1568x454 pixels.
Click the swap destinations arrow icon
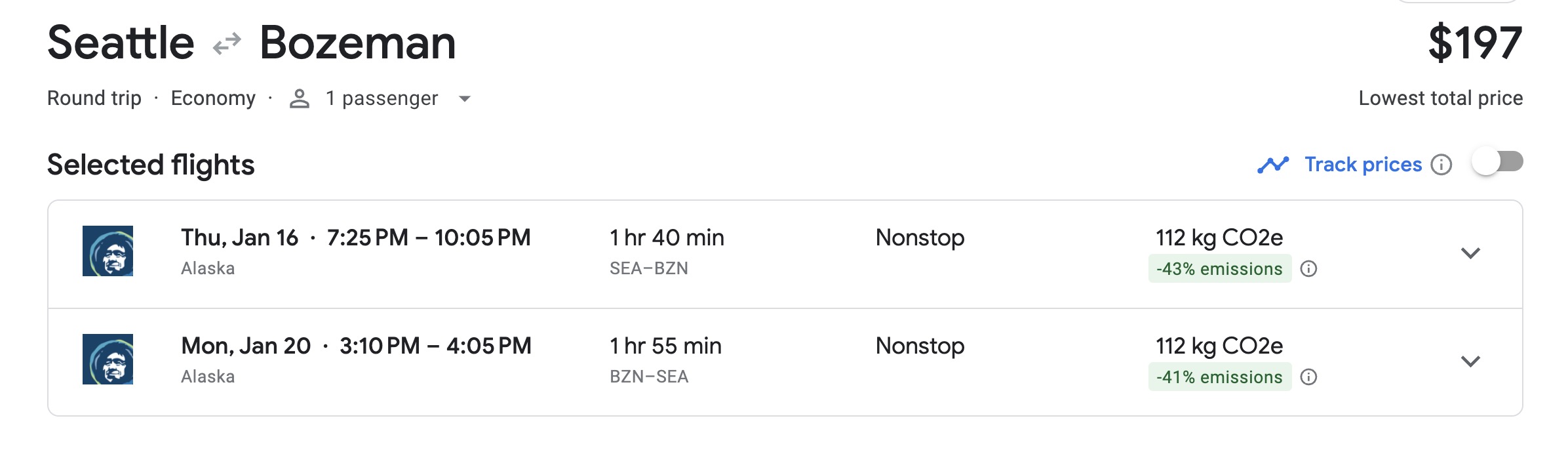(x=224, y=43)
